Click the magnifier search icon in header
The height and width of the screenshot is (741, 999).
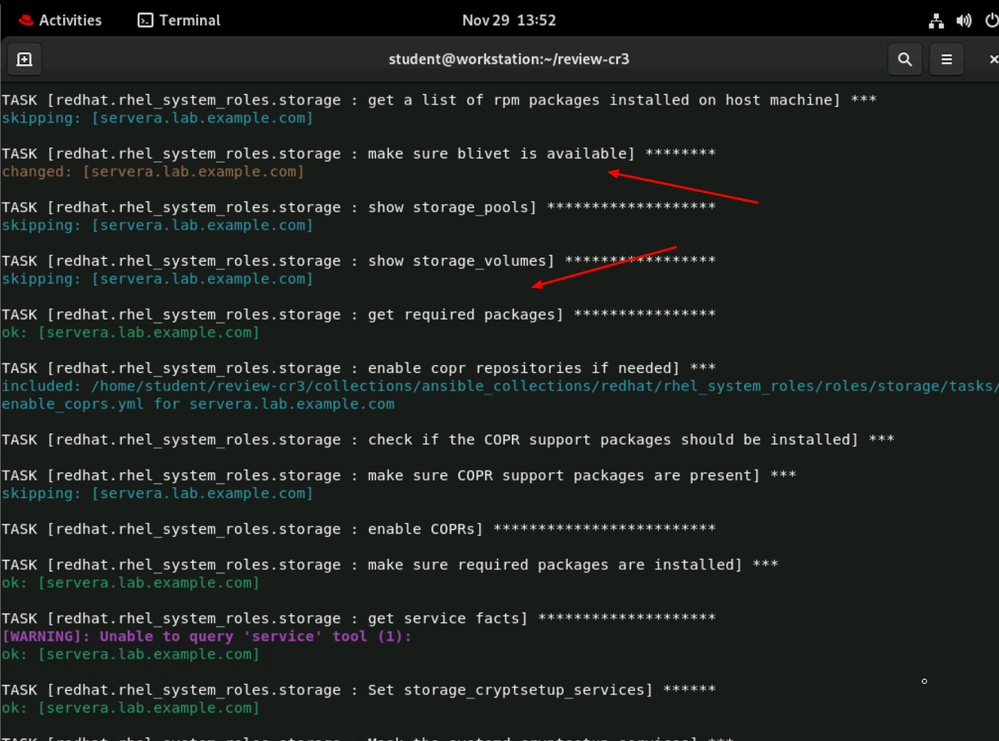[x=905, y=59]
